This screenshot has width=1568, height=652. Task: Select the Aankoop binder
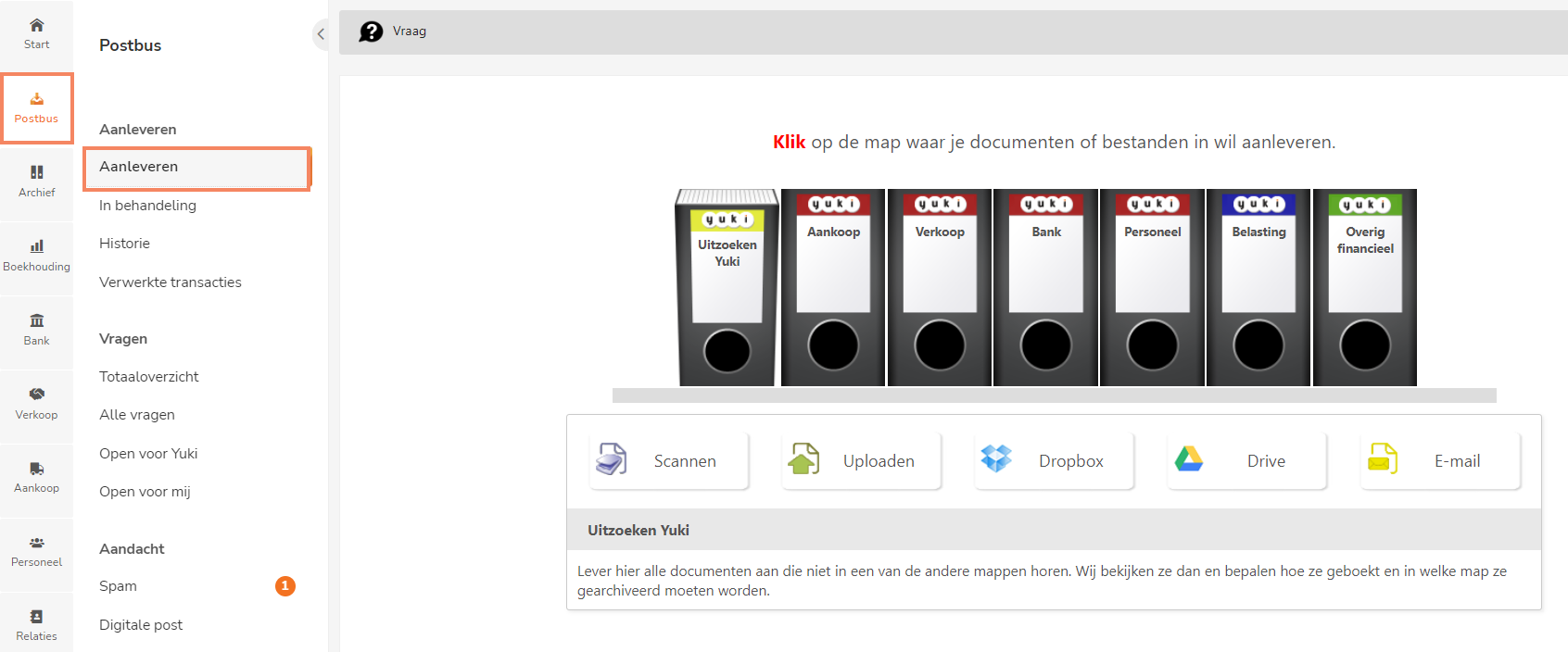(x=833, y=288)
